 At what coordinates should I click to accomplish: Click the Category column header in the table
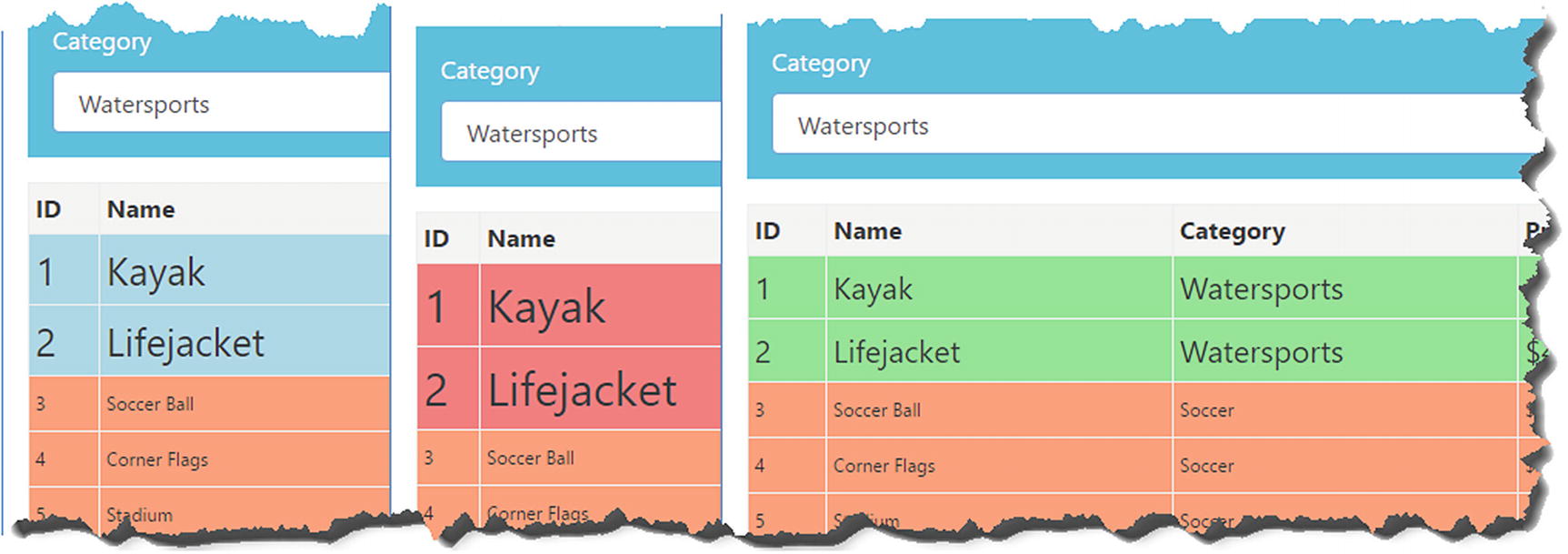1232,231
